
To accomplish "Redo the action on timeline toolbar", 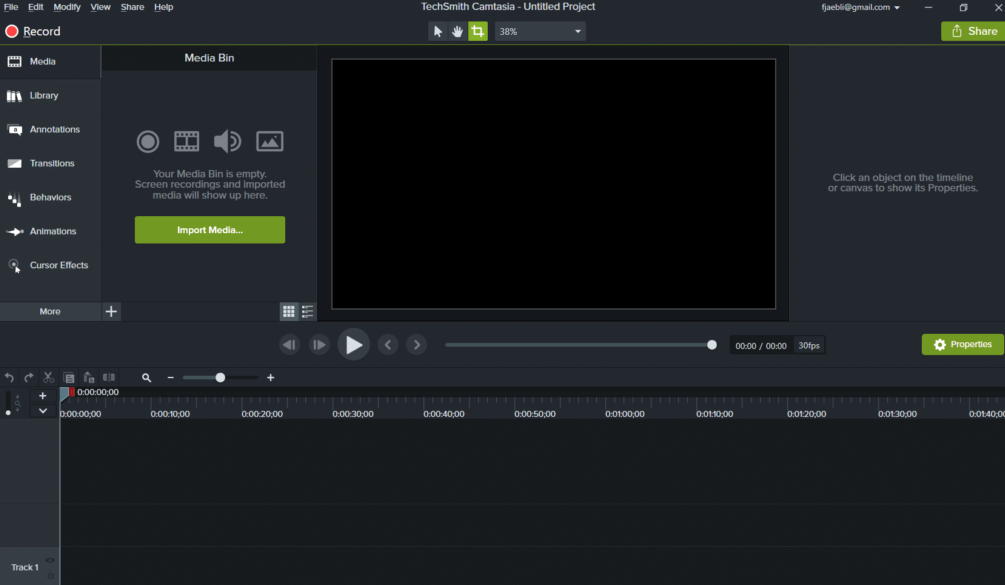I will point(28,377).
